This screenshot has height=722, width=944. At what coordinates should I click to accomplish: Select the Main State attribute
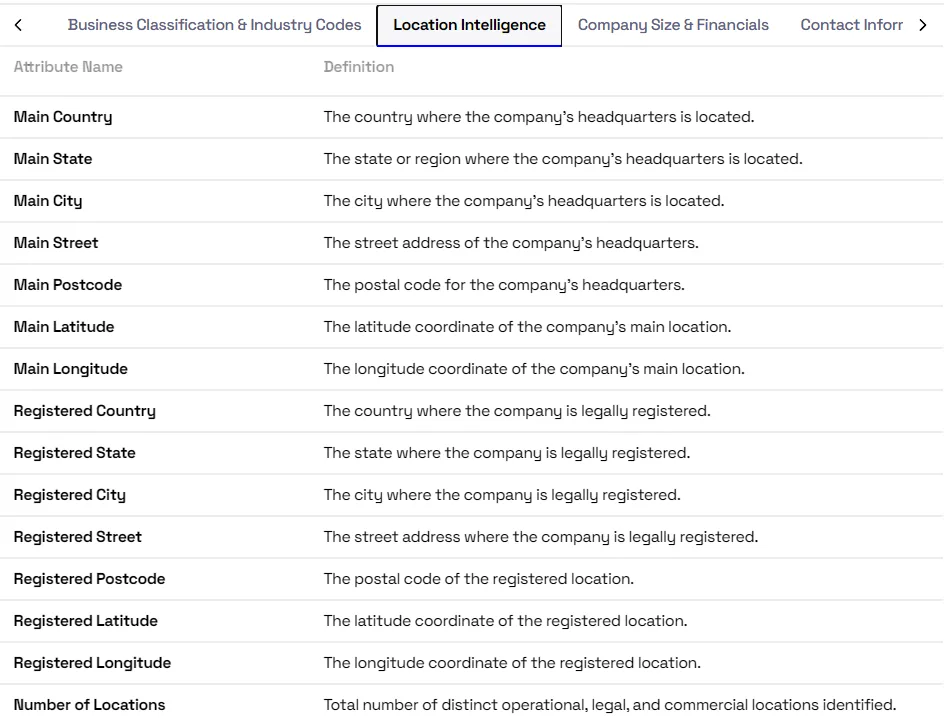click(x=53, y=159)
